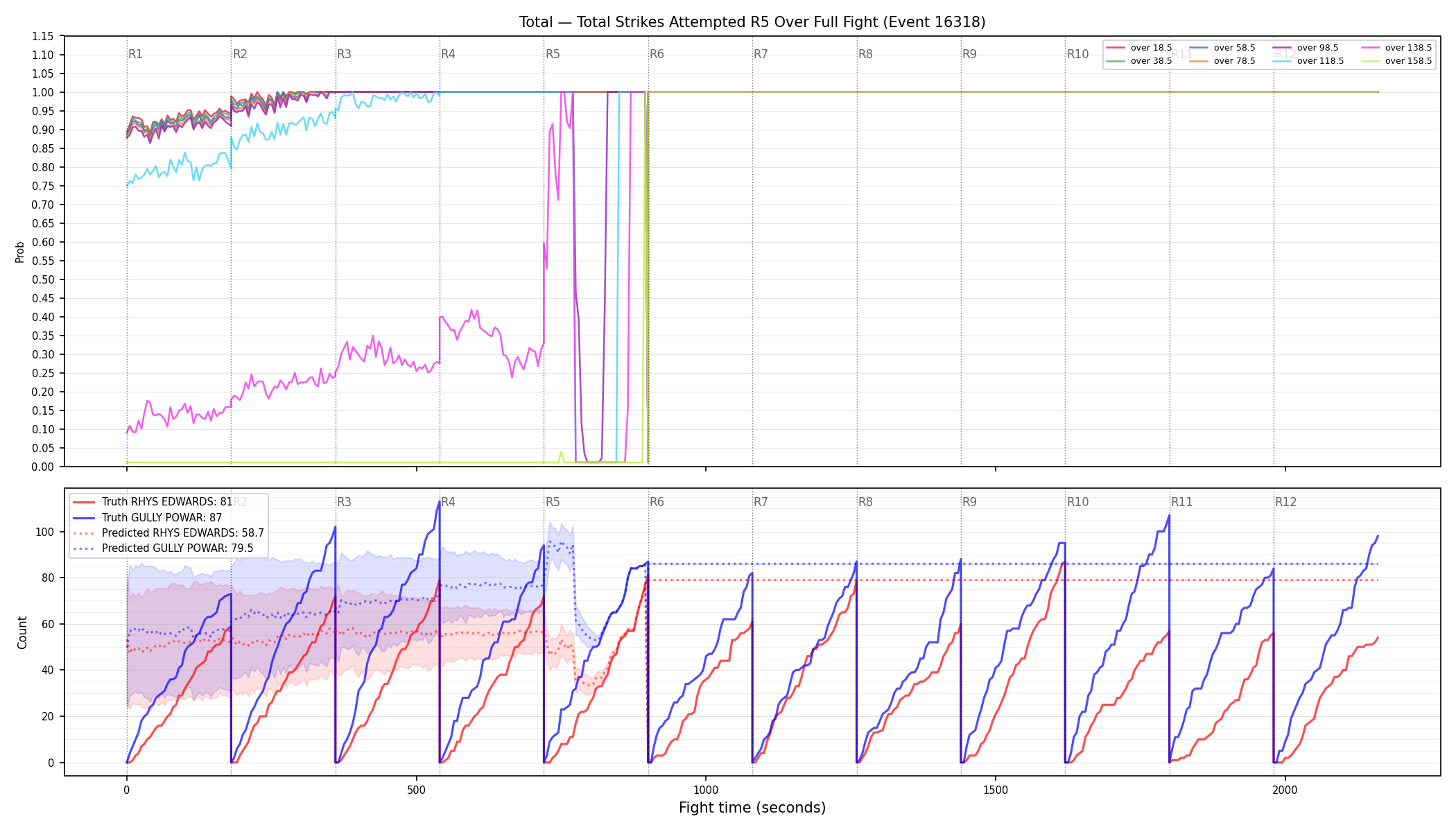Click the R9 round label in the probability chart

969,54
